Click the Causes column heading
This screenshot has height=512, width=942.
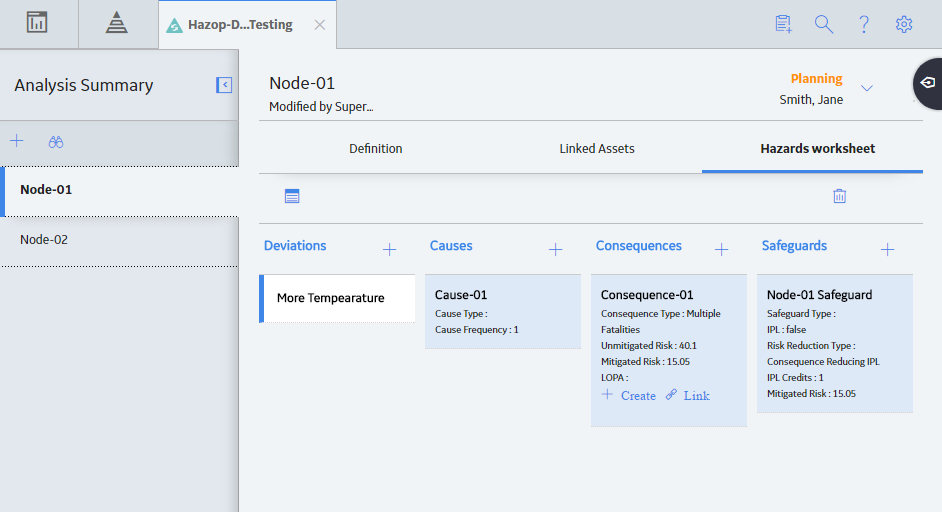(x=451, y=246)
